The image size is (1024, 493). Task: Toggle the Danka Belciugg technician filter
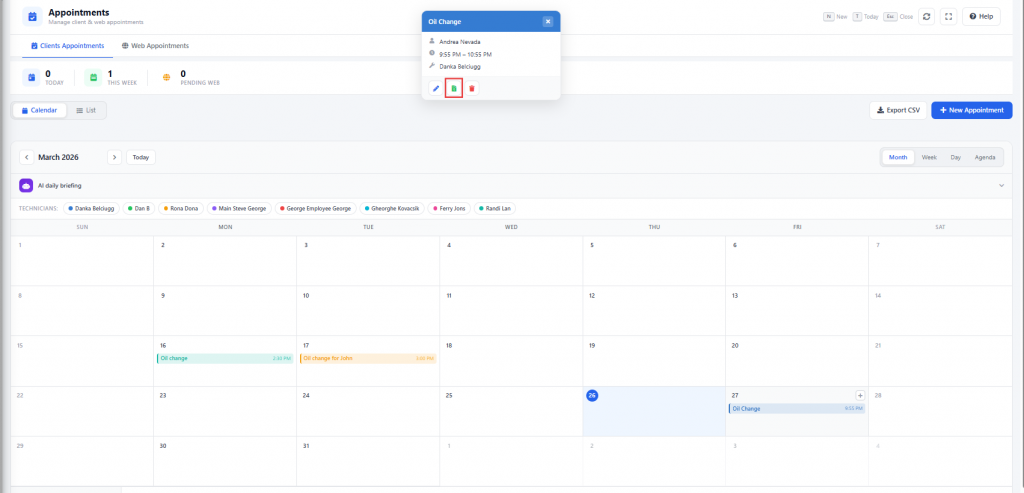94,208
